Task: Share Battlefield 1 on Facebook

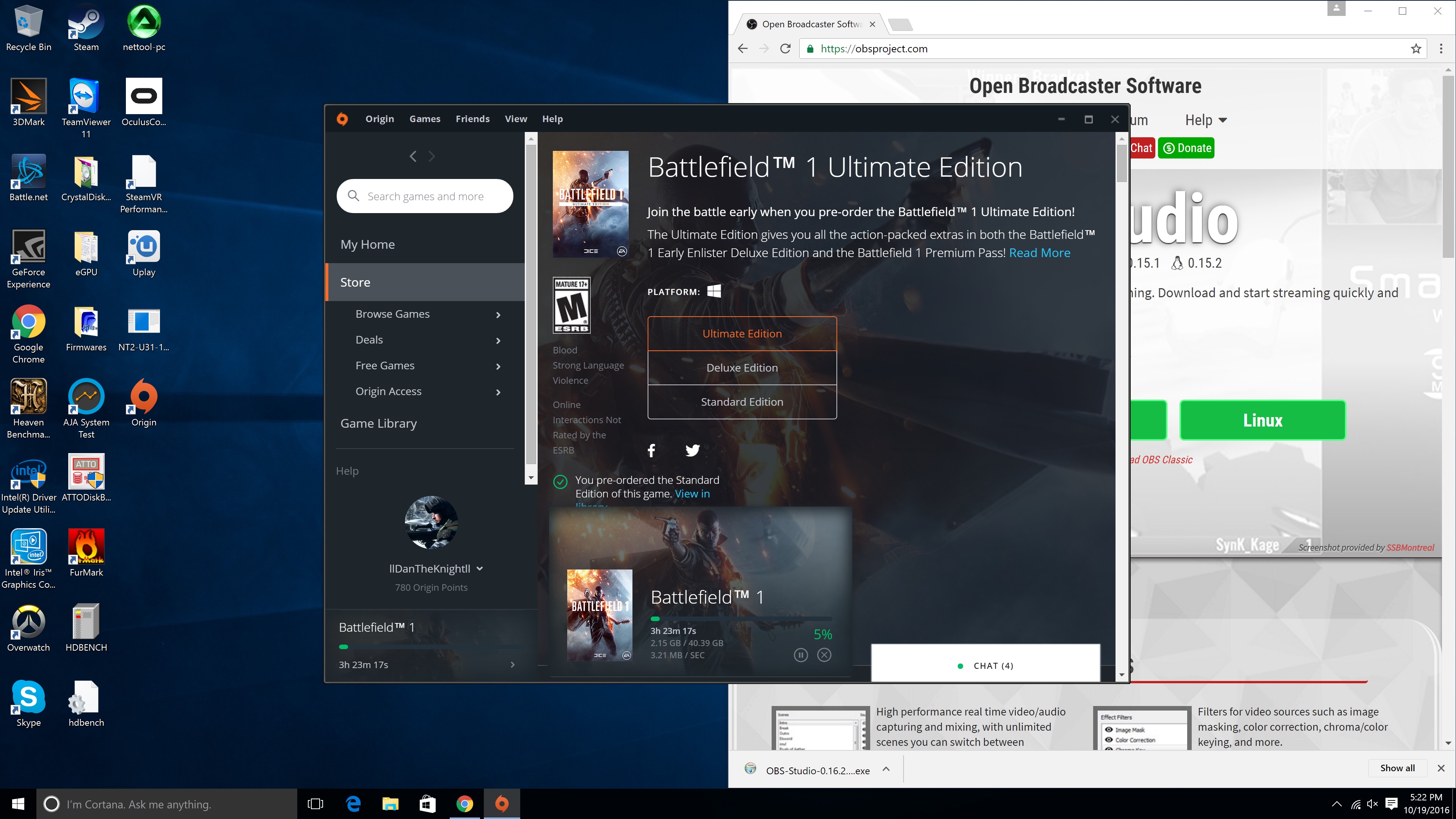Action: (x=651, y=450)
